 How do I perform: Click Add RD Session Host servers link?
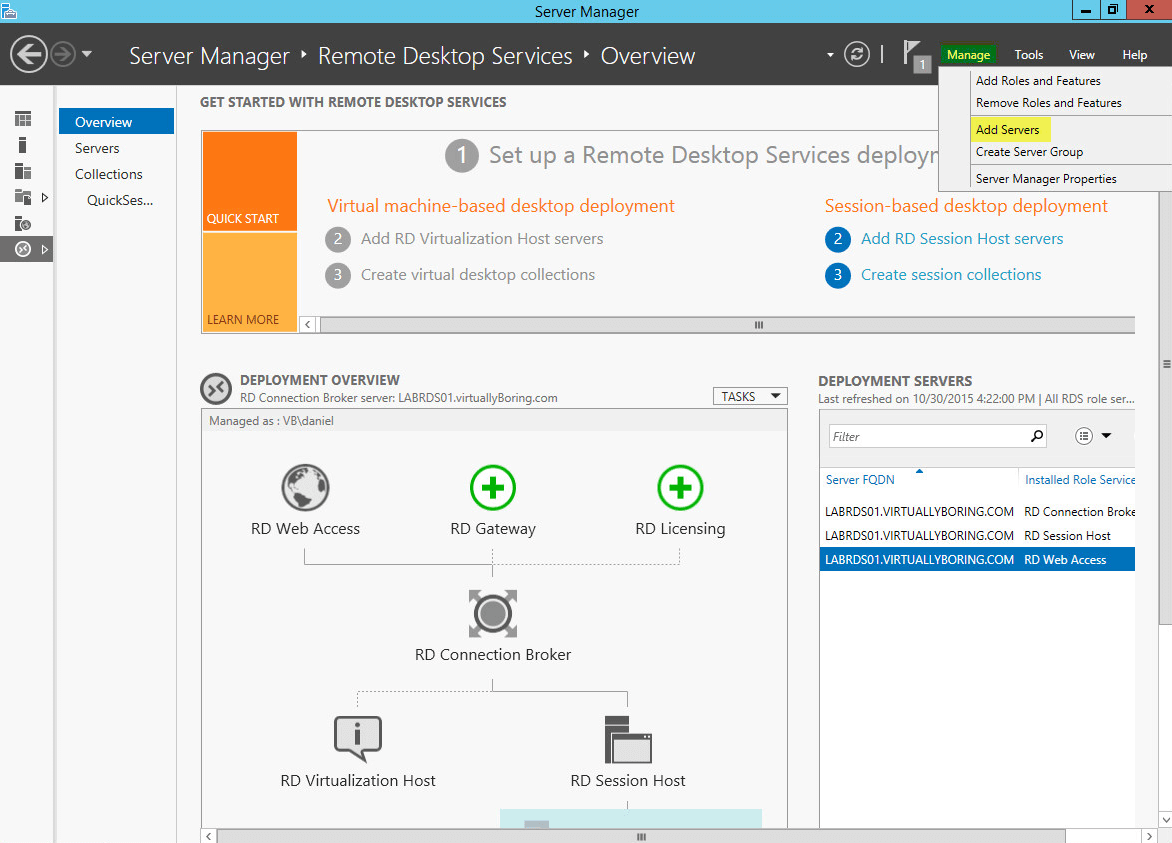(962, 239)
